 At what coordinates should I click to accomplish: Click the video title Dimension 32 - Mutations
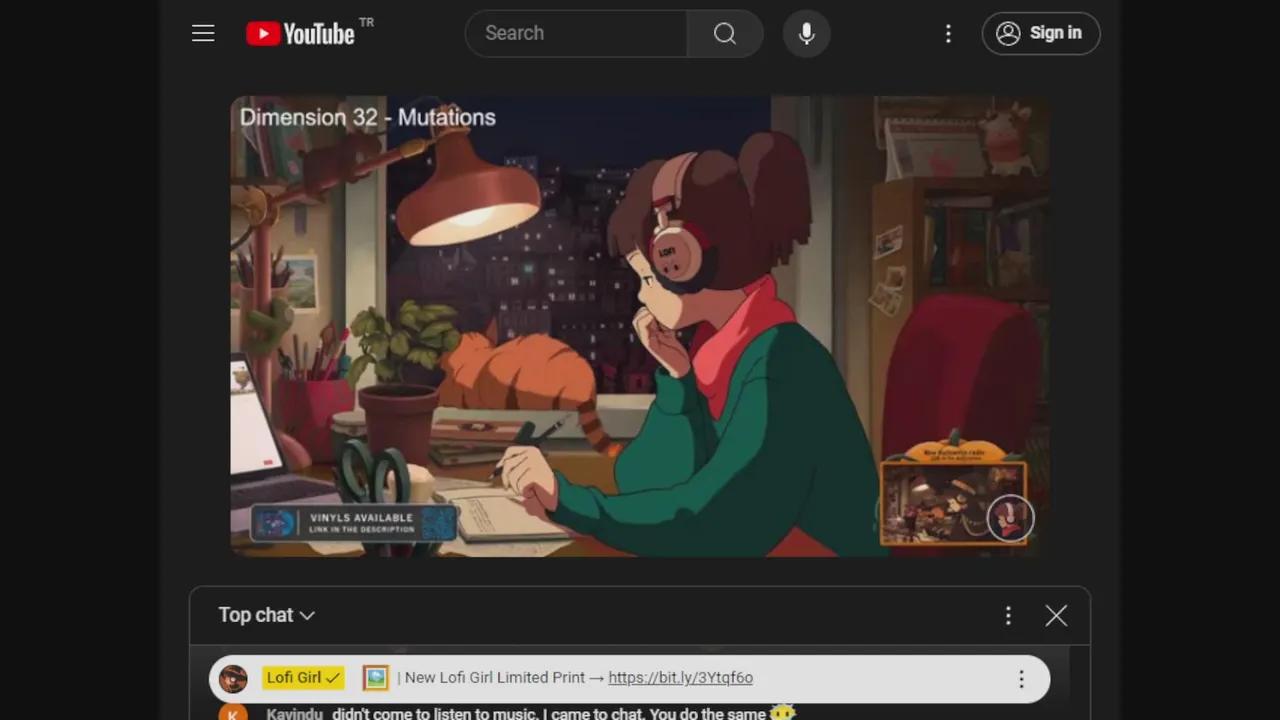click(x=367, y=117)
